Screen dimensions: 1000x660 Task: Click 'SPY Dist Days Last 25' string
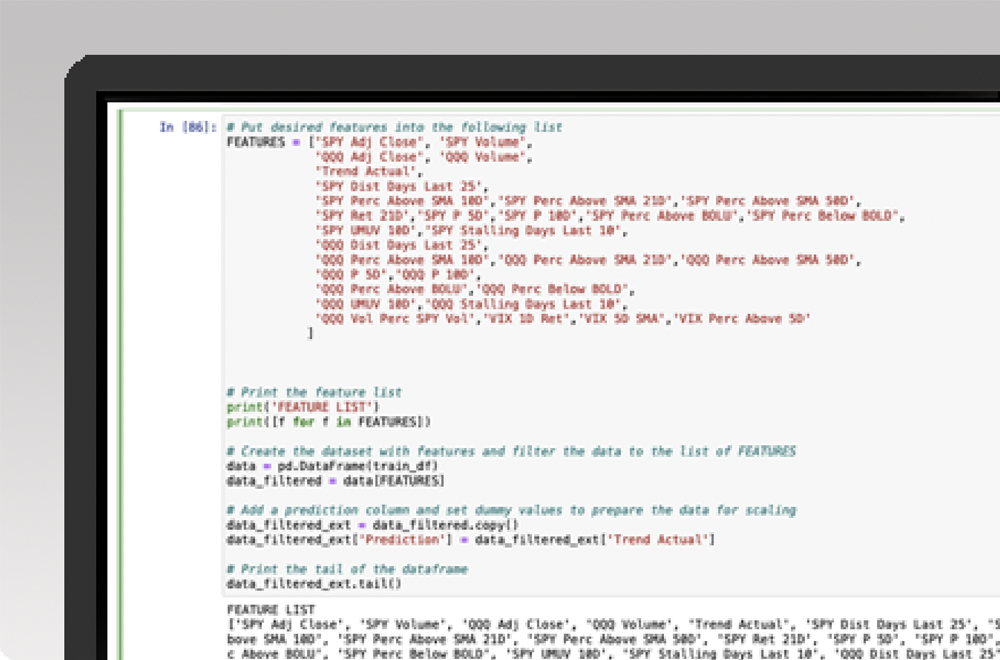coord(400,186)
